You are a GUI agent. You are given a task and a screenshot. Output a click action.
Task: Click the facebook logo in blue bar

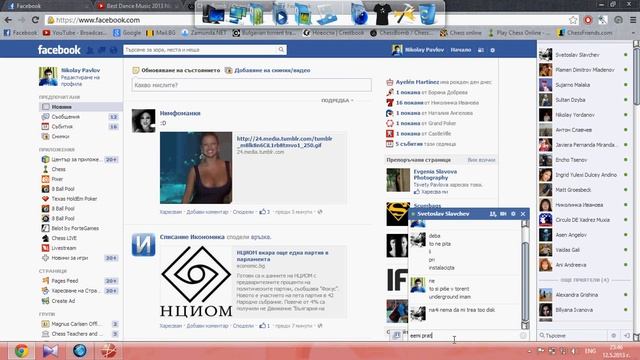(59, 50)
